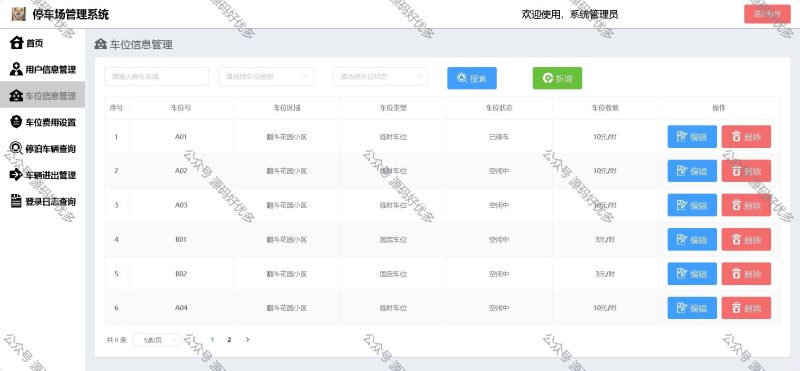Delete row A02 parking space
800x371 pixels.
point(746,171)
